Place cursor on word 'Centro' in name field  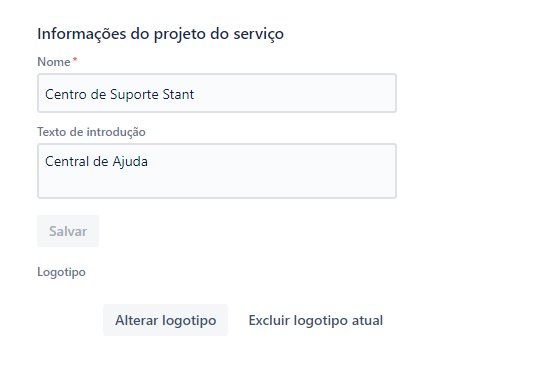(x=66, y=94)
